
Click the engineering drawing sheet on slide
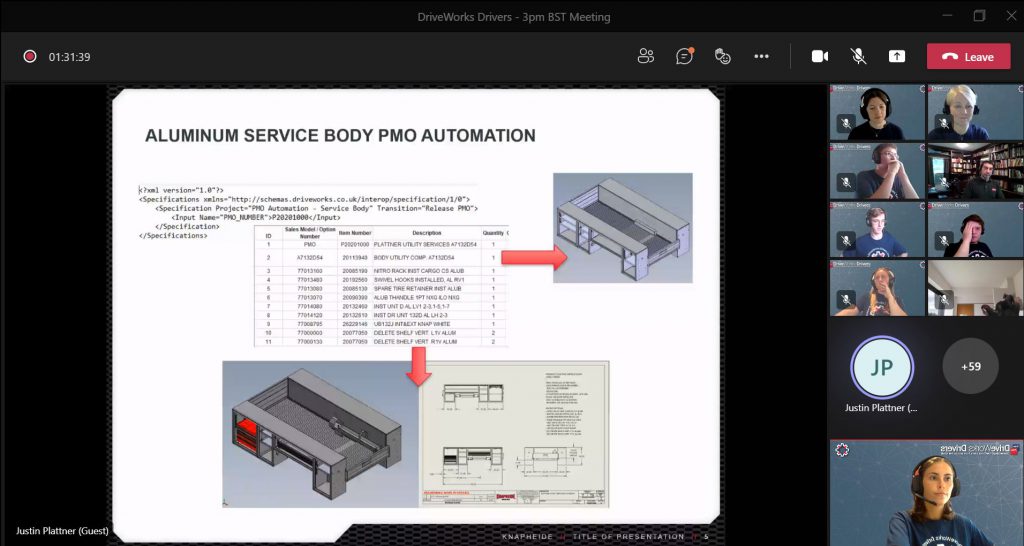coord(514,434)
